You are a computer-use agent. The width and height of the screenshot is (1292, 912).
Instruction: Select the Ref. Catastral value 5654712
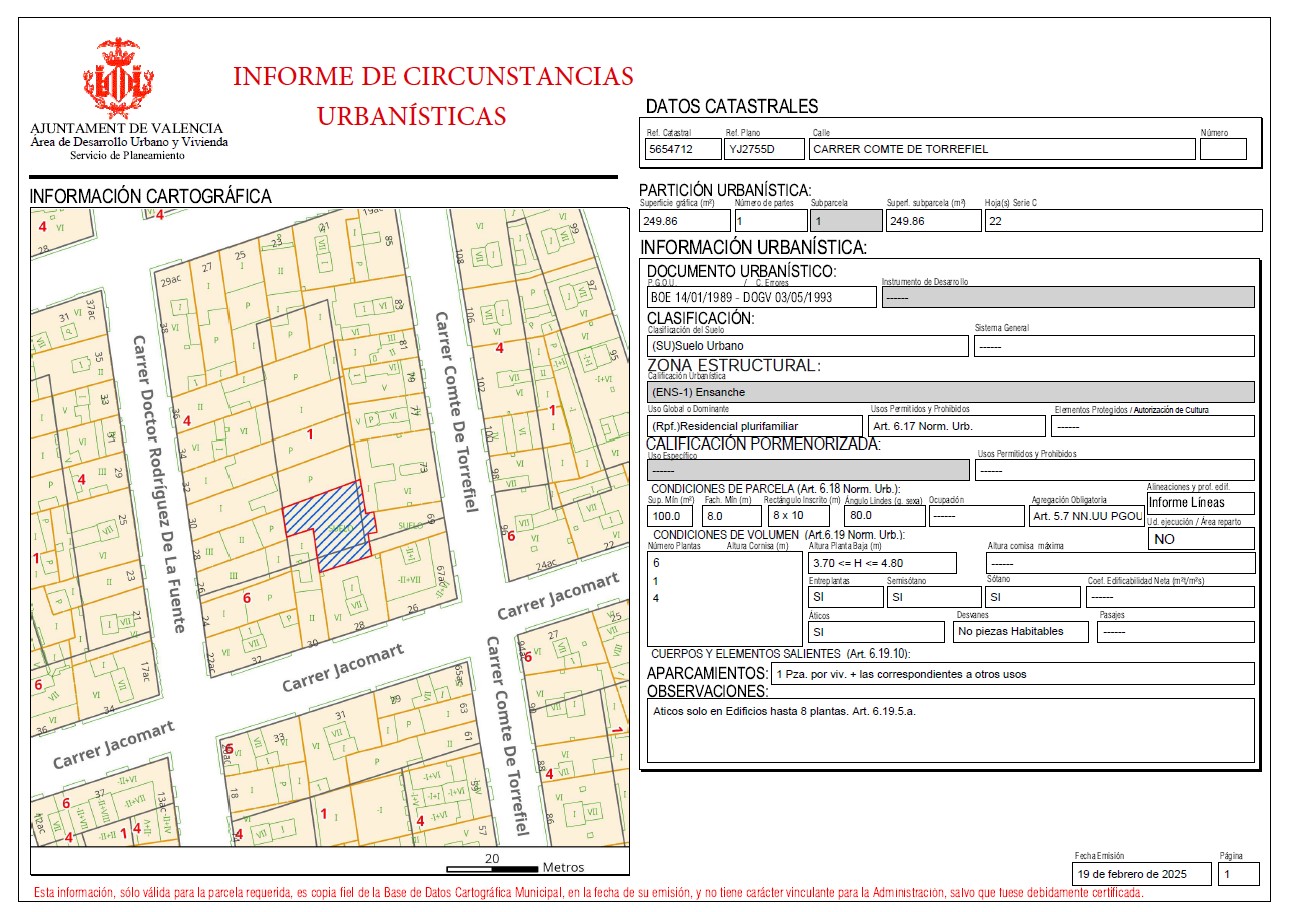(x=683, y=149)
